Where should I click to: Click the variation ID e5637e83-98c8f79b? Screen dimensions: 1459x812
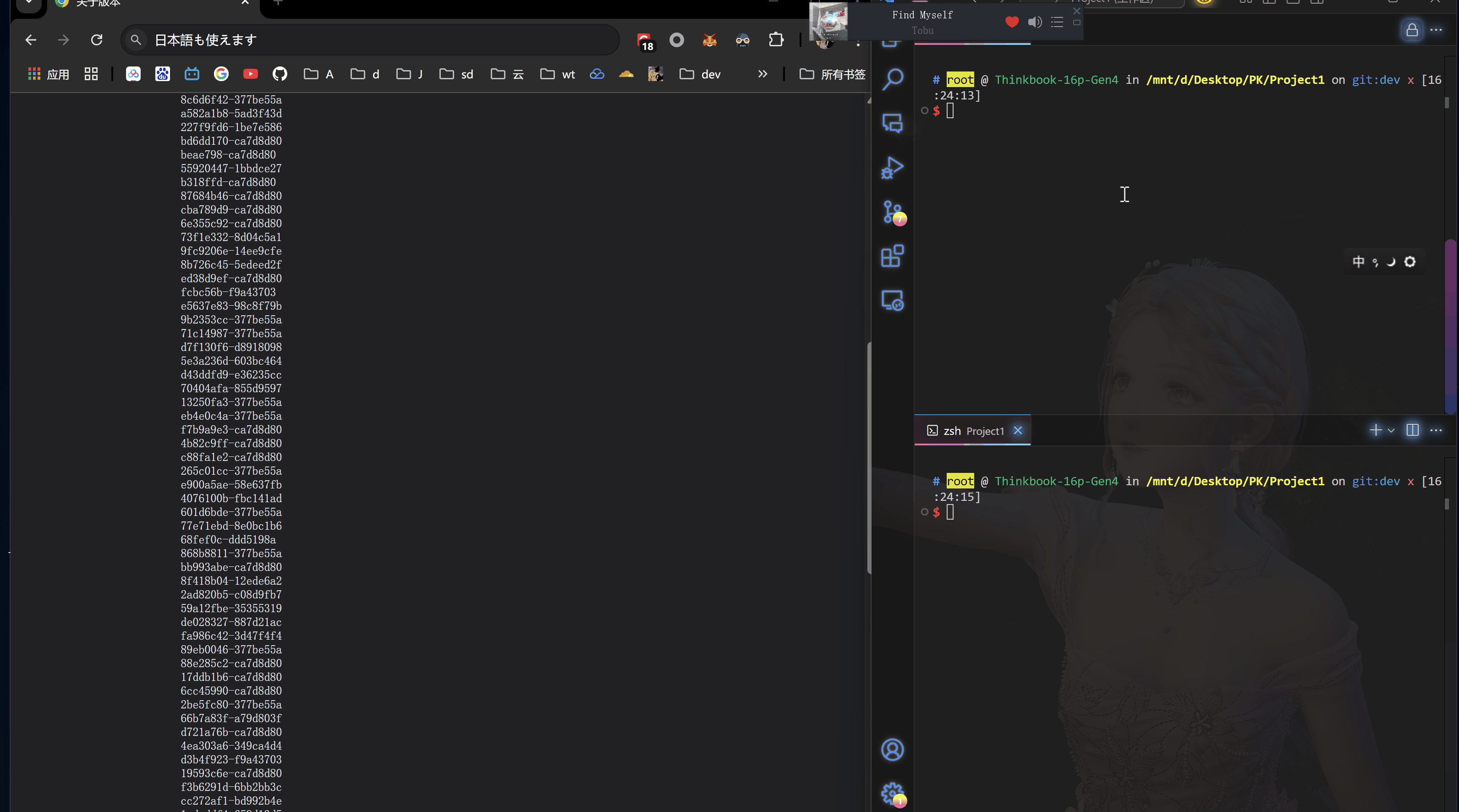tap(231, 306)
